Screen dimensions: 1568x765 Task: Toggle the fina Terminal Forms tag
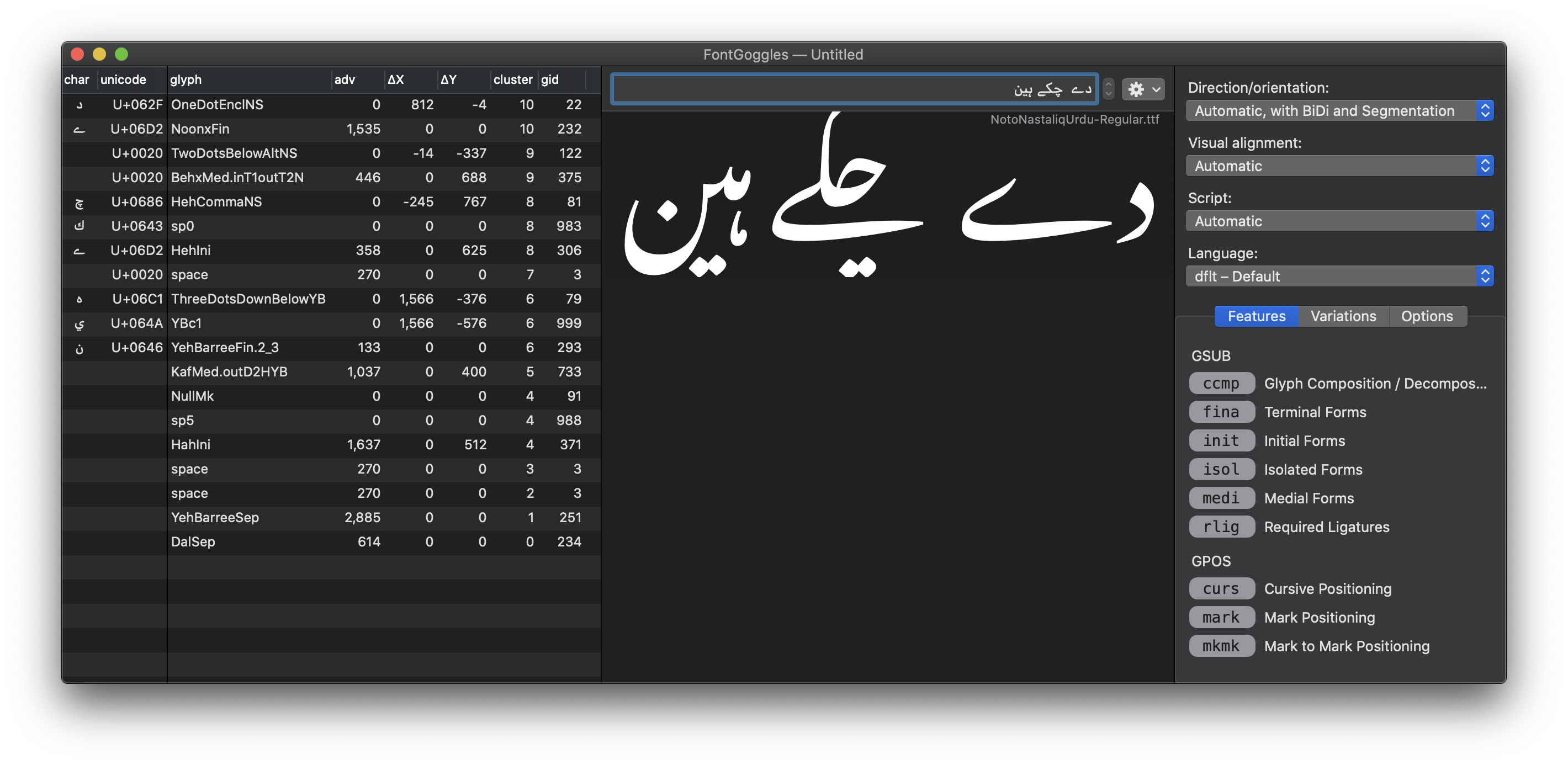click(1221, 412)
